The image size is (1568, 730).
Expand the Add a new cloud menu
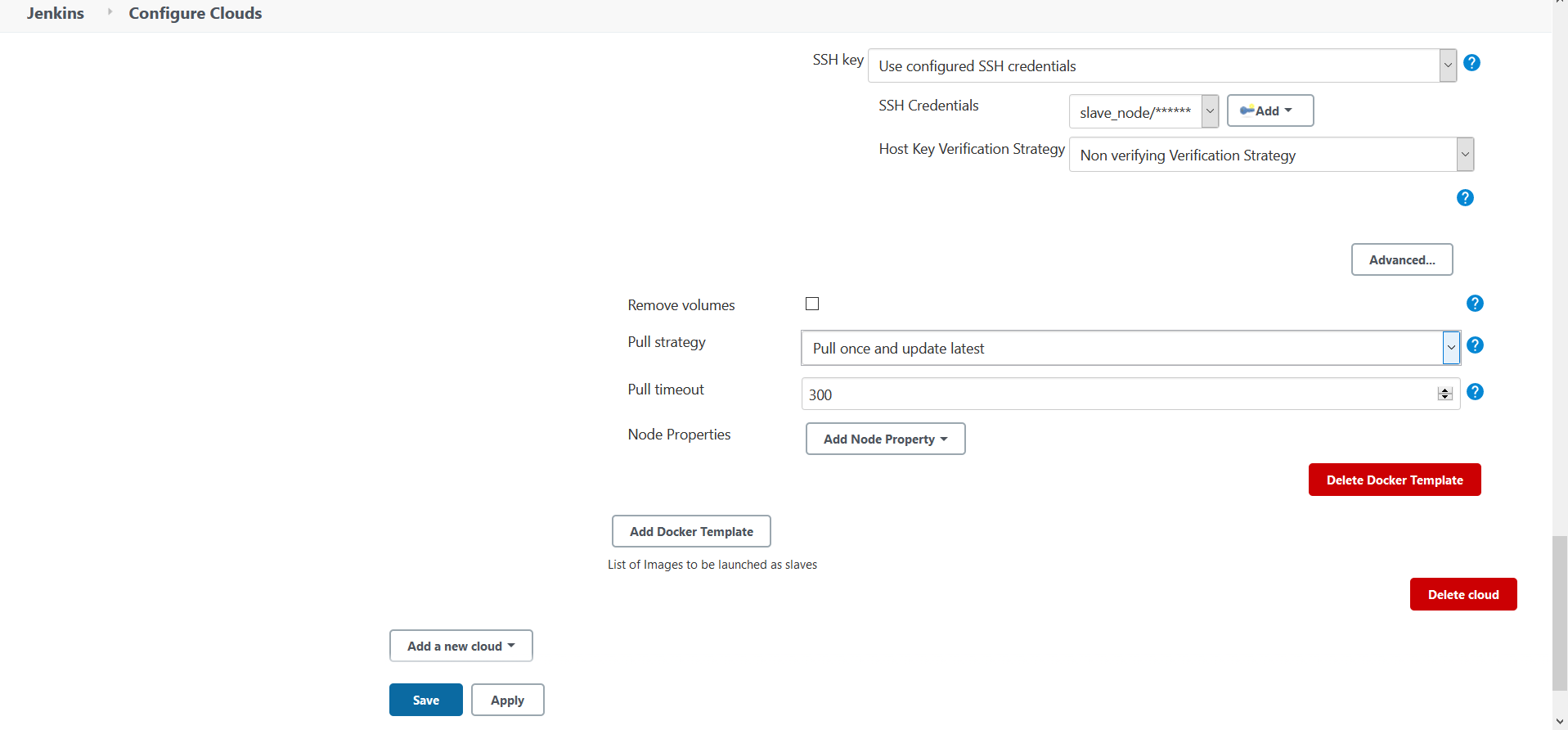click(x=461, y=646)
